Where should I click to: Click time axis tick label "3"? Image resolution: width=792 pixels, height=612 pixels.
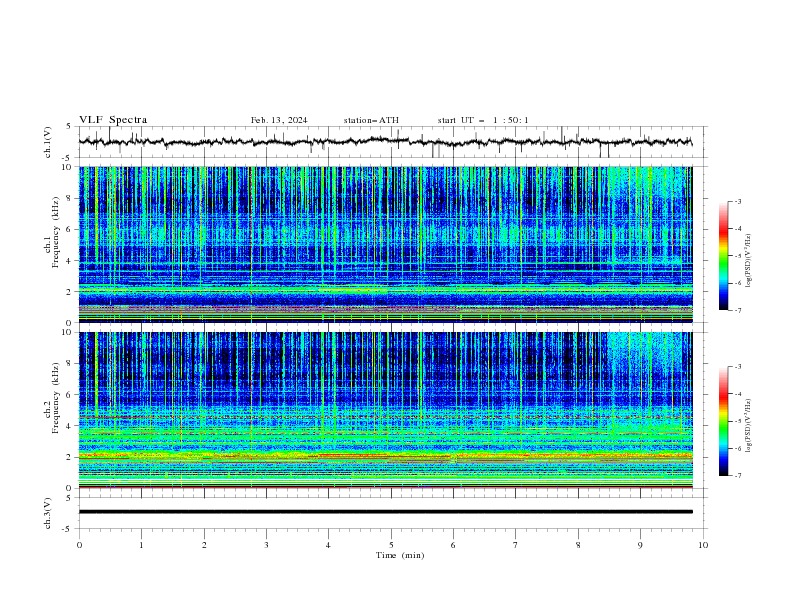(266, 545)
